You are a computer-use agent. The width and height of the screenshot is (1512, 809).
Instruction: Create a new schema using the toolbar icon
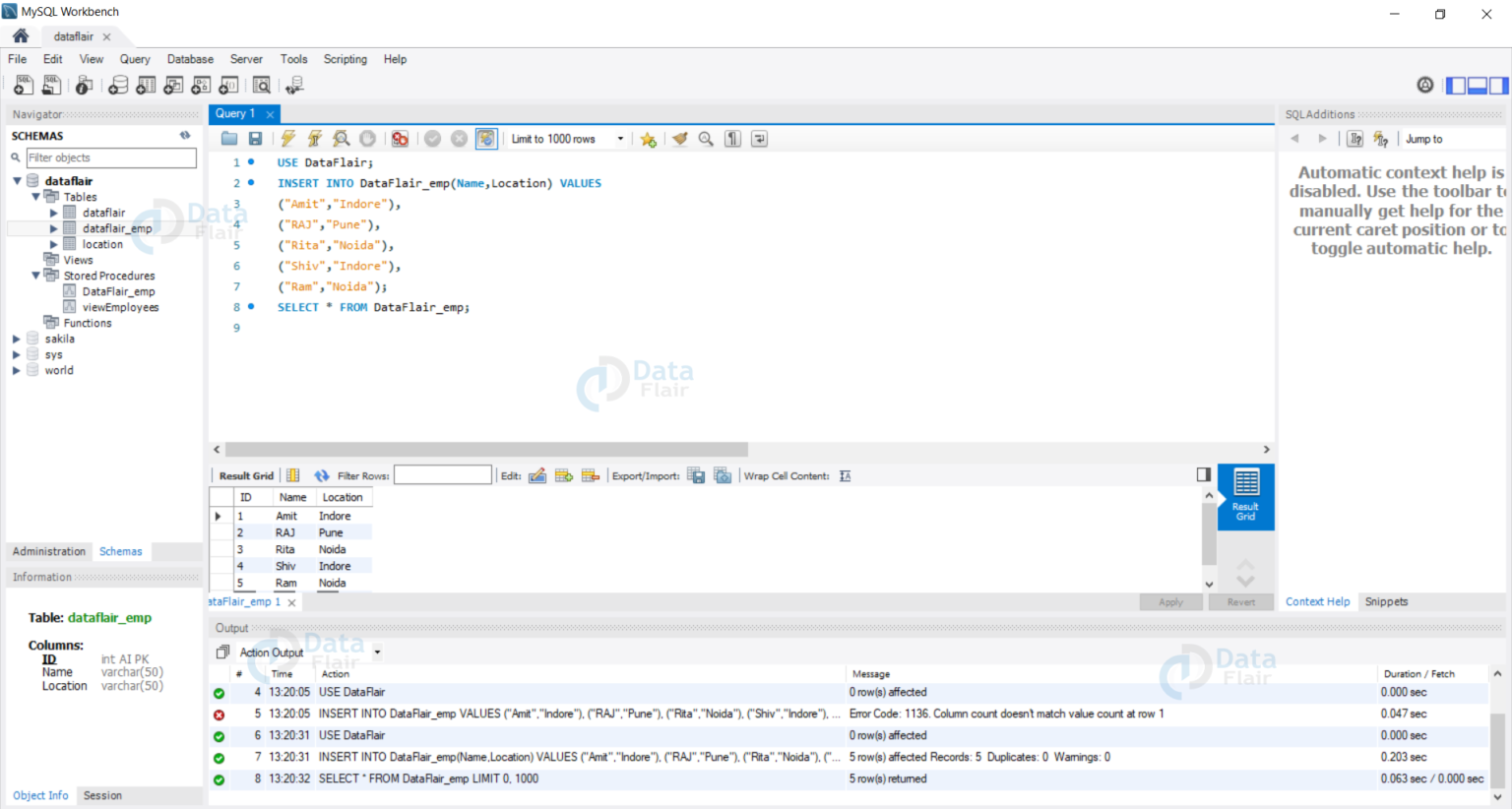coord(118,86)
